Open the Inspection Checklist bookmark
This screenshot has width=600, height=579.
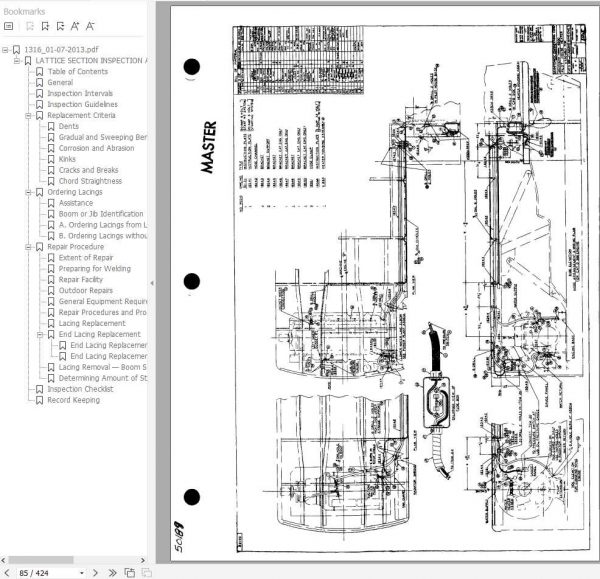[80, 389]
